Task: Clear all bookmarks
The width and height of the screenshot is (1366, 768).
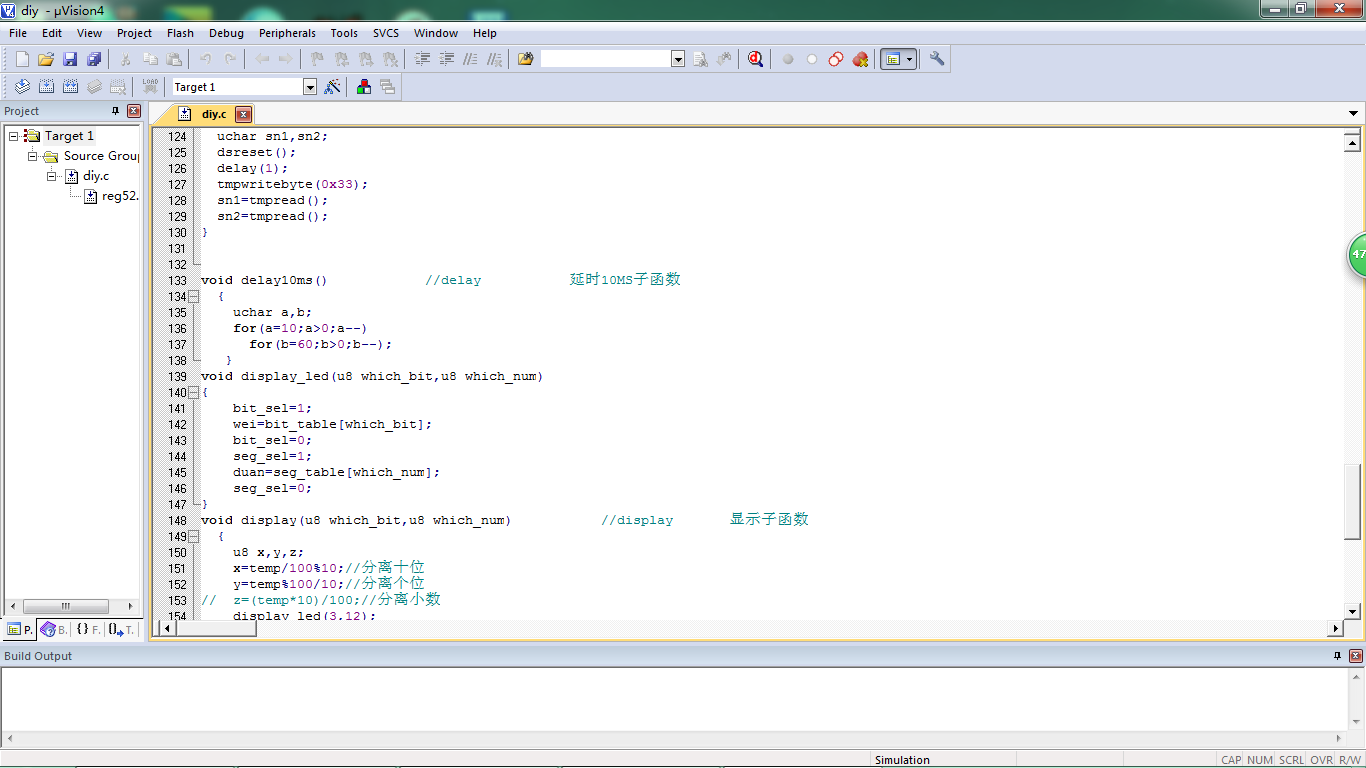Action: click(391, 60)
